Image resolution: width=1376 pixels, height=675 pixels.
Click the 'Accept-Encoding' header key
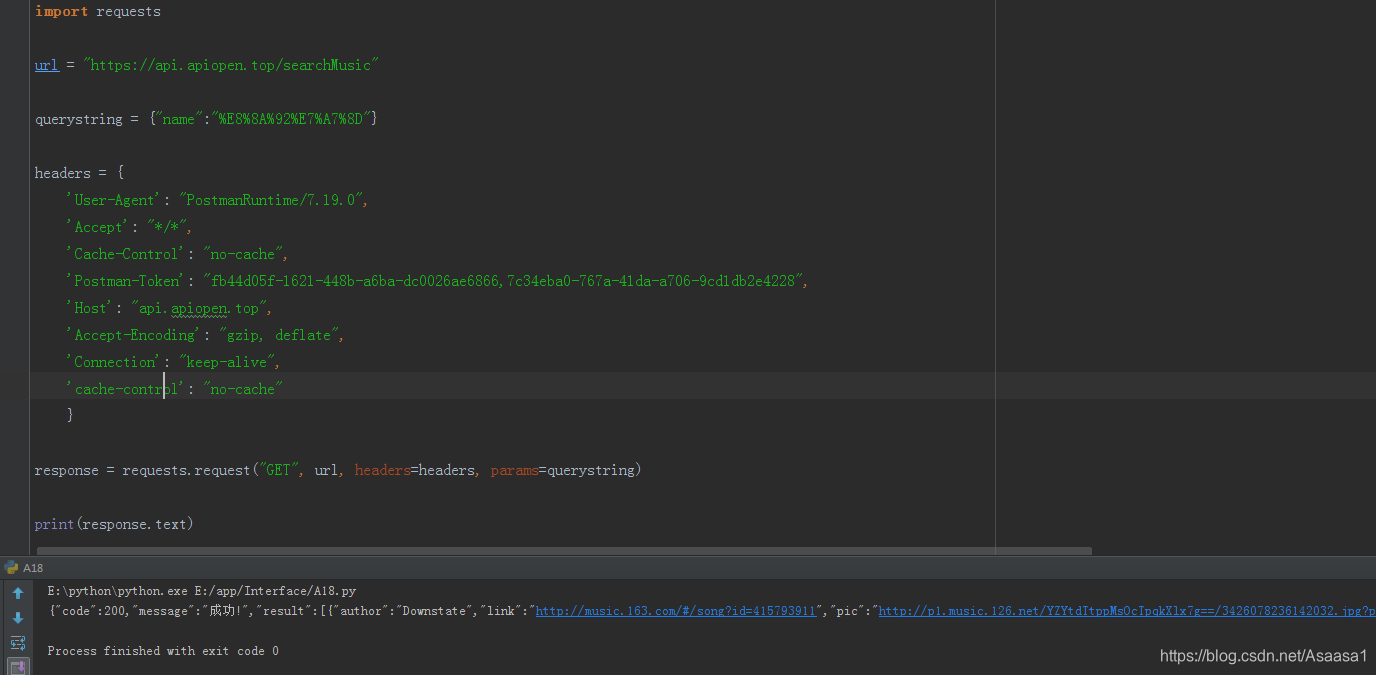(134, 335)
